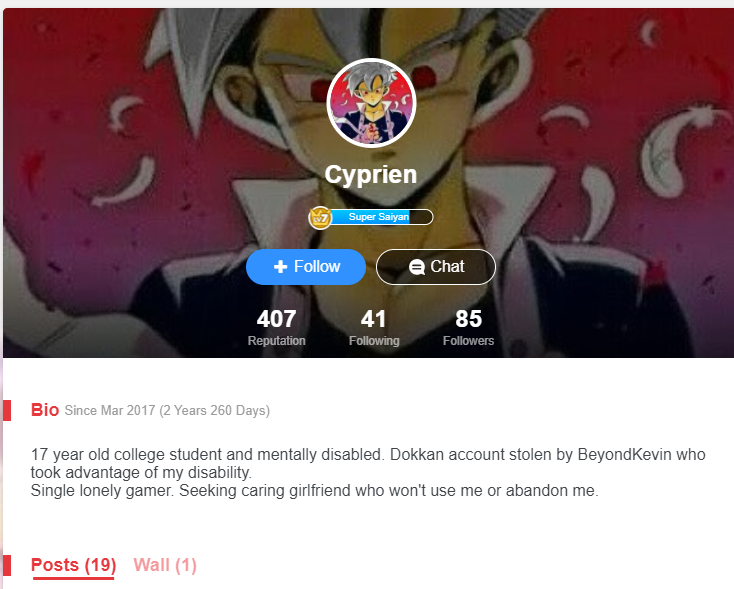
Task: Click the profile bio paragraph text
Action: pyautogui.click(x=368, y=472)
